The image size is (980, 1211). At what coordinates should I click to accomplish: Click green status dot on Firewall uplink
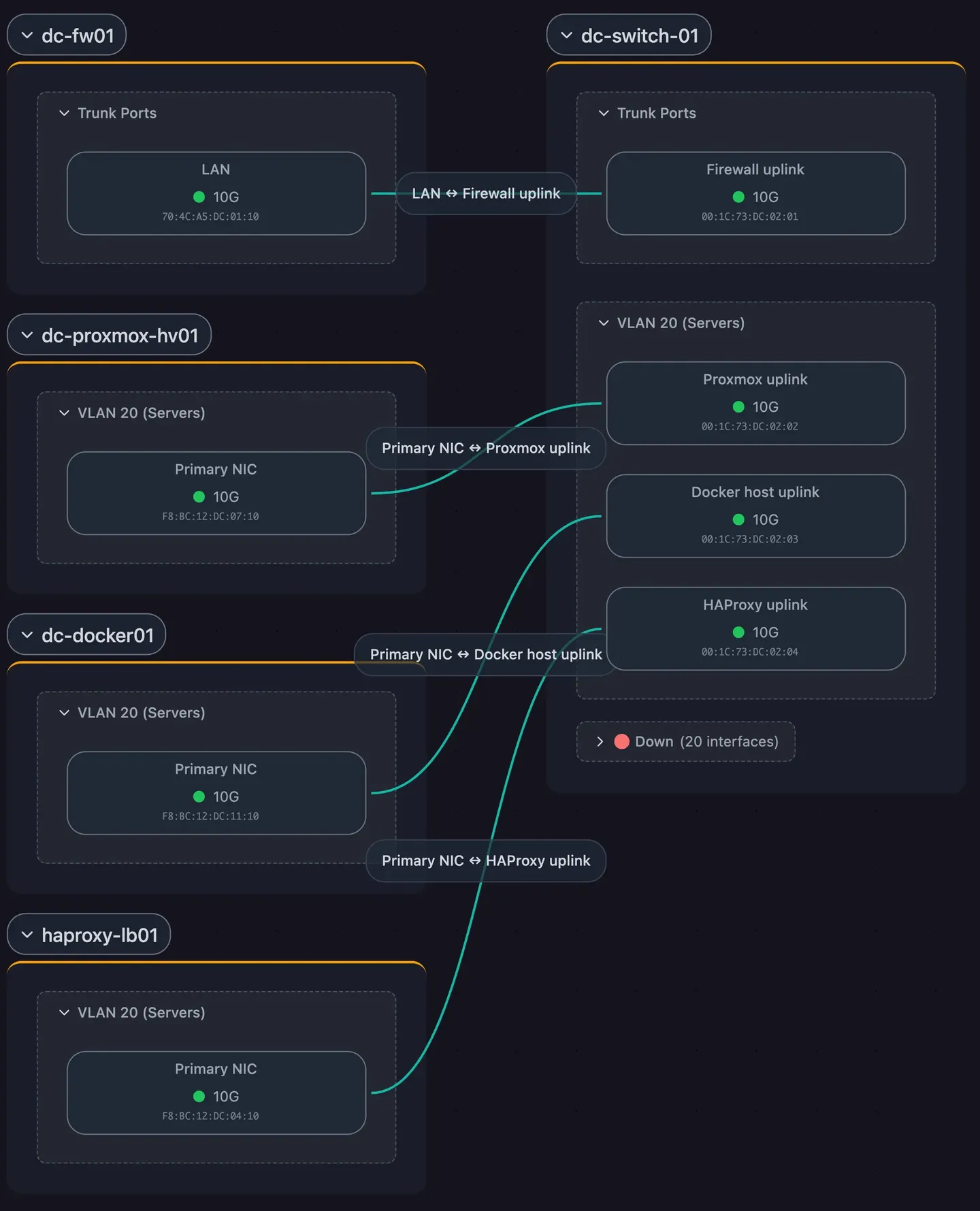pyautogui.click(x=738, y=197)
